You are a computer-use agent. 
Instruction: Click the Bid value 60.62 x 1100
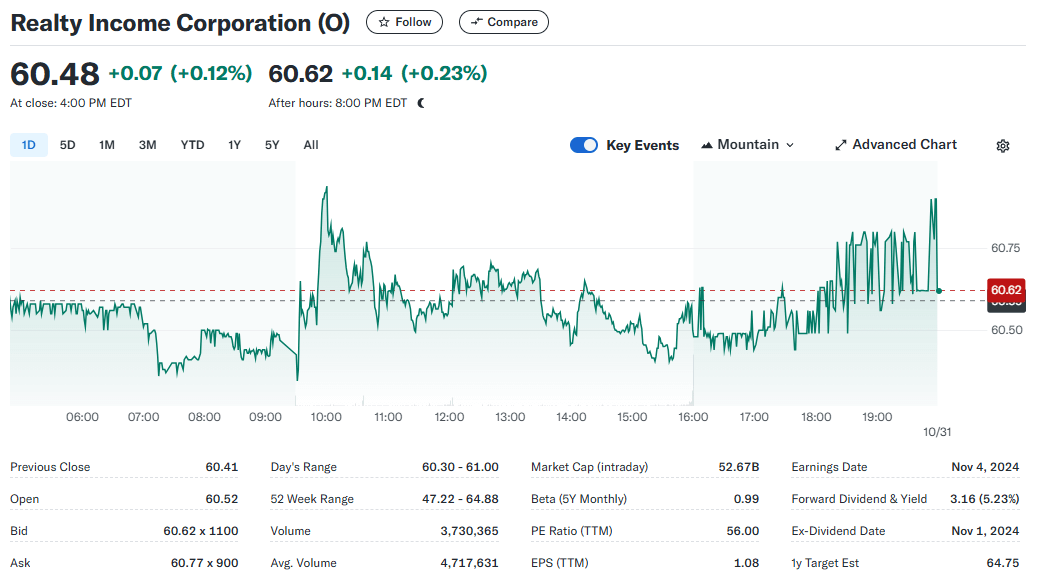click(x=201, y=531)
